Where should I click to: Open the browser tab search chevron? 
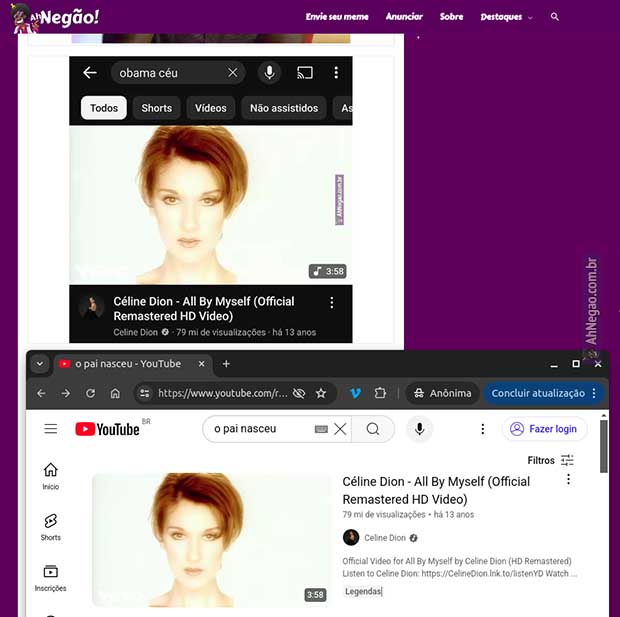39,364
